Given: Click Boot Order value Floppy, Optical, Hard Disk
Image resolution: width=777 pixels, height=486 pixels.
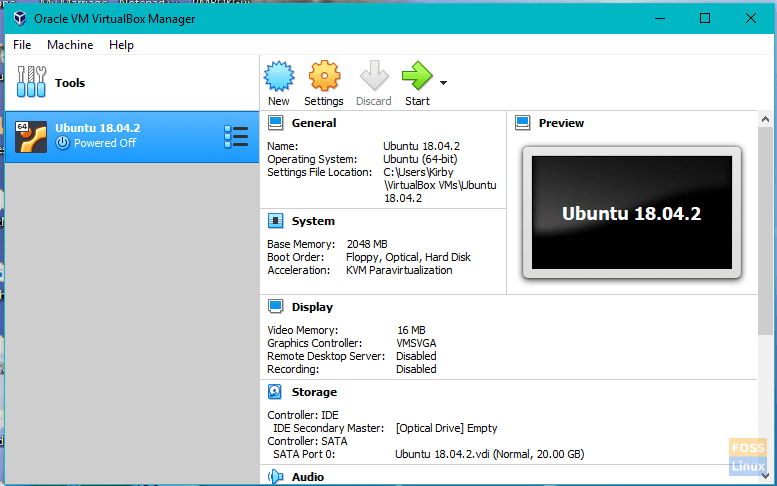Looking at the screenshot, I should pyautogui.click(x=408, y=257).
